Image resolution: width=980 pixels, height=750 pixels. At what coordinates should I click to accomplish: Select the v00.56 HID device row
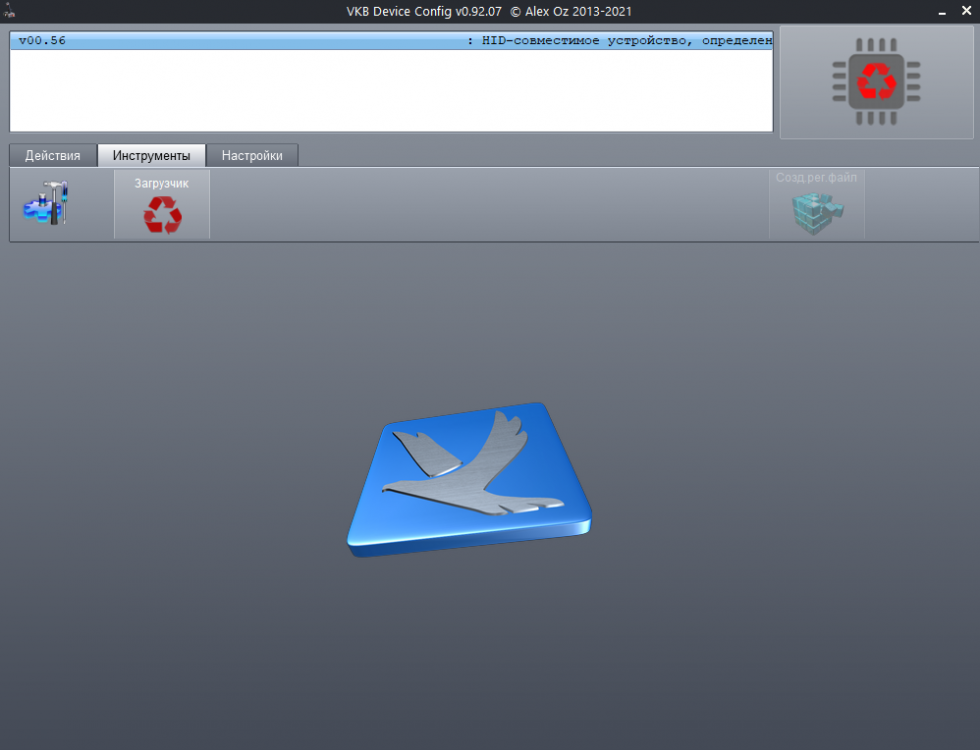(391, 41)
